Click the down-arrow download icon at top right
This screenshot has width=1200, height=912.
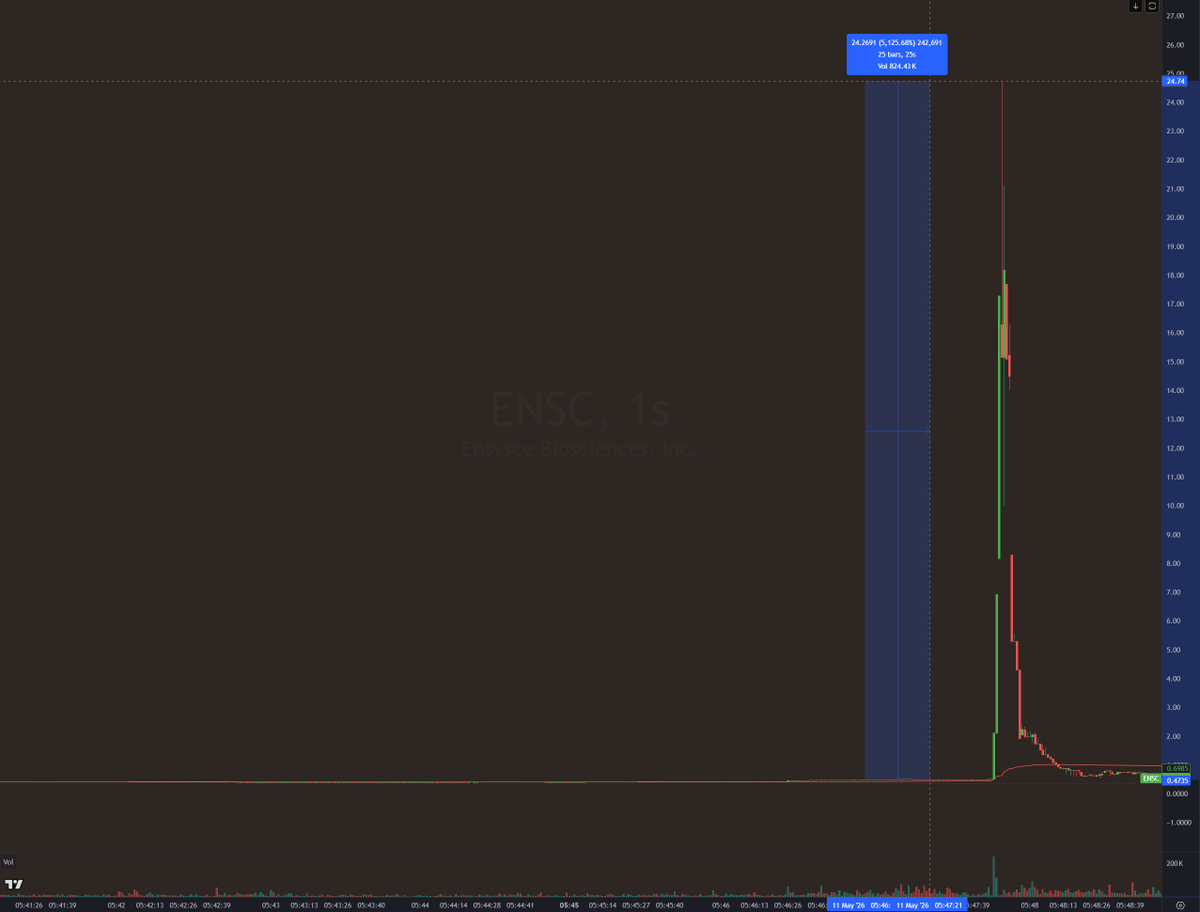coord(1135,6)
